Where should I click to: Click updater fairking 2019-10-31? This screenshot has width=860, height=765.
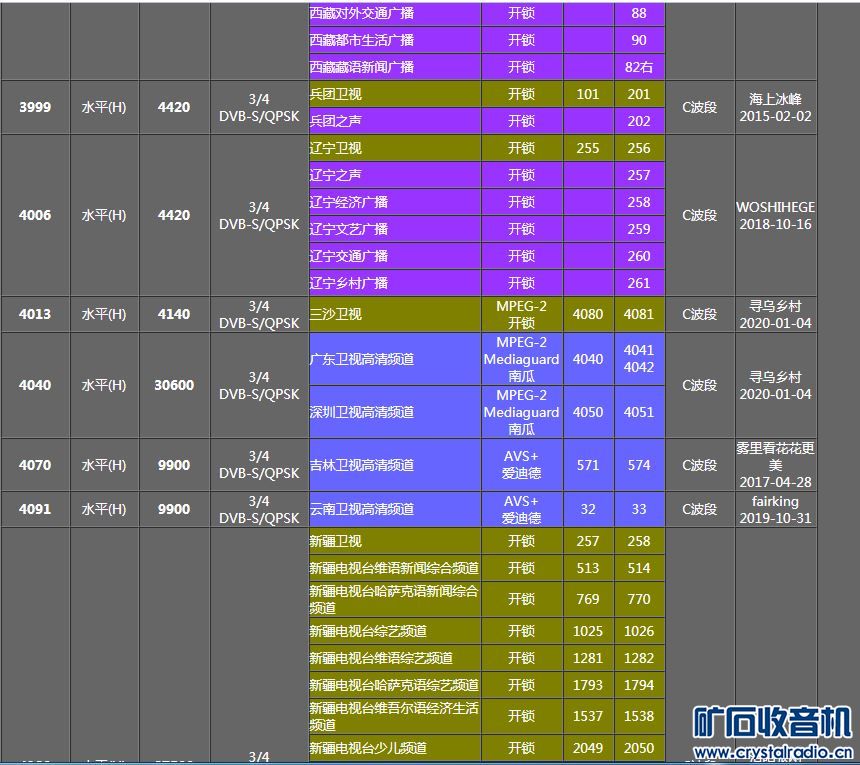(776, 509)
